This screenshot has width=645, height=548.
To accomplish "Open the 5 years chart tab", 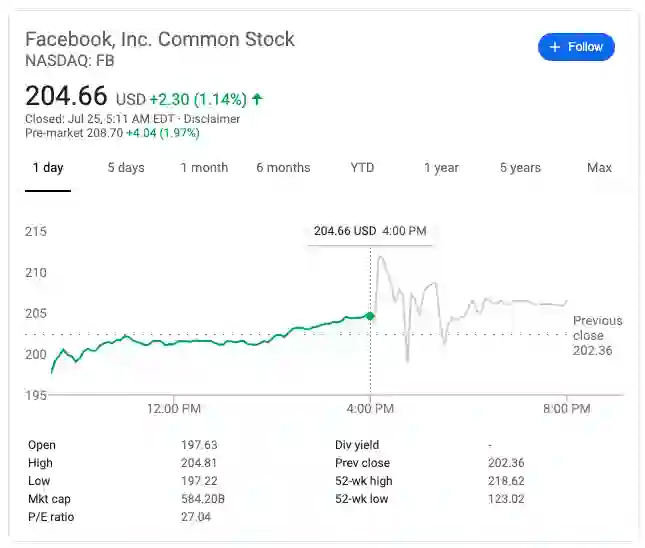I will [520, 168].
